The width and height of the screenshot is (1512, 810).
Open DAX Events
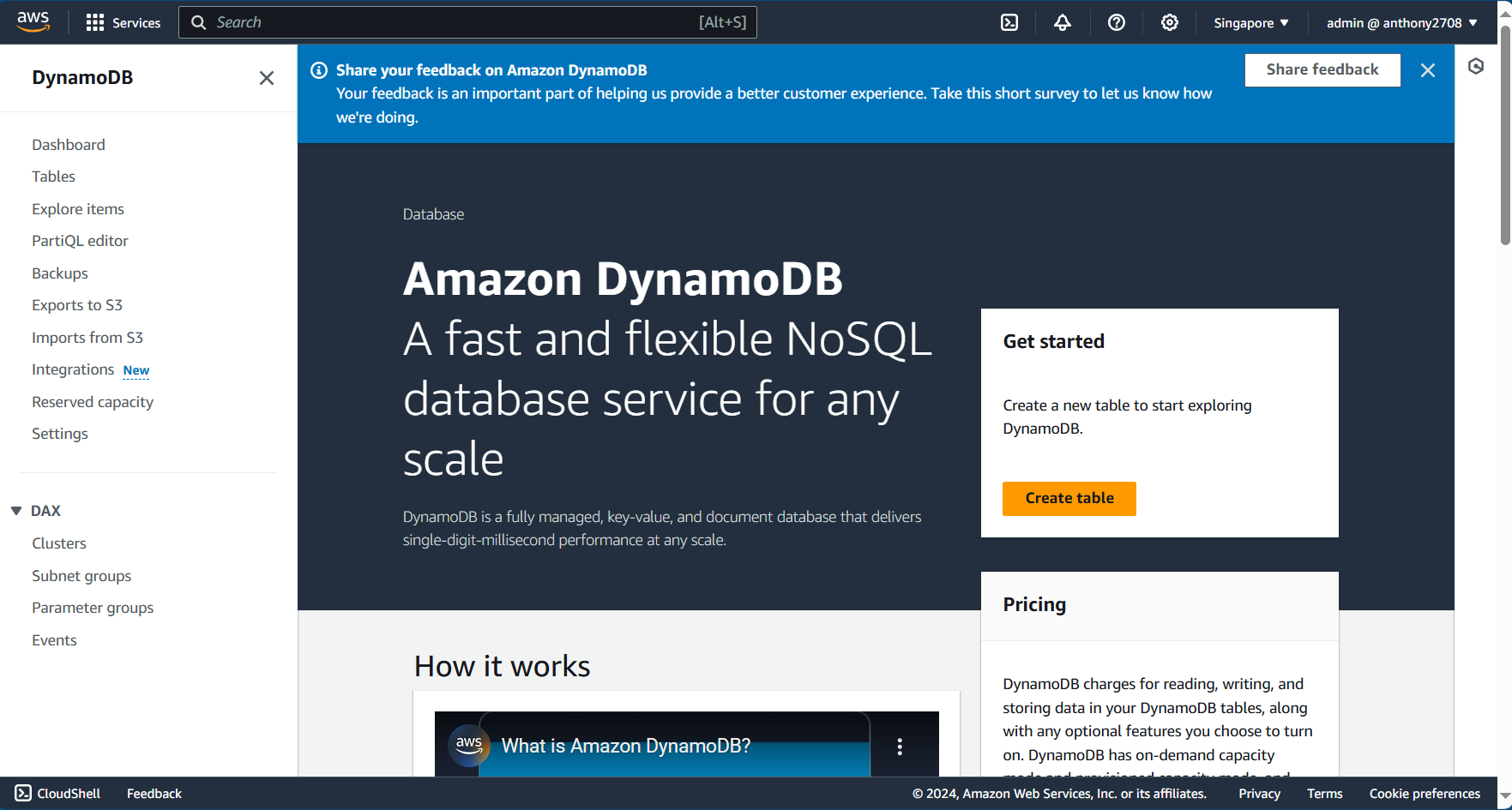click(54, 640)
